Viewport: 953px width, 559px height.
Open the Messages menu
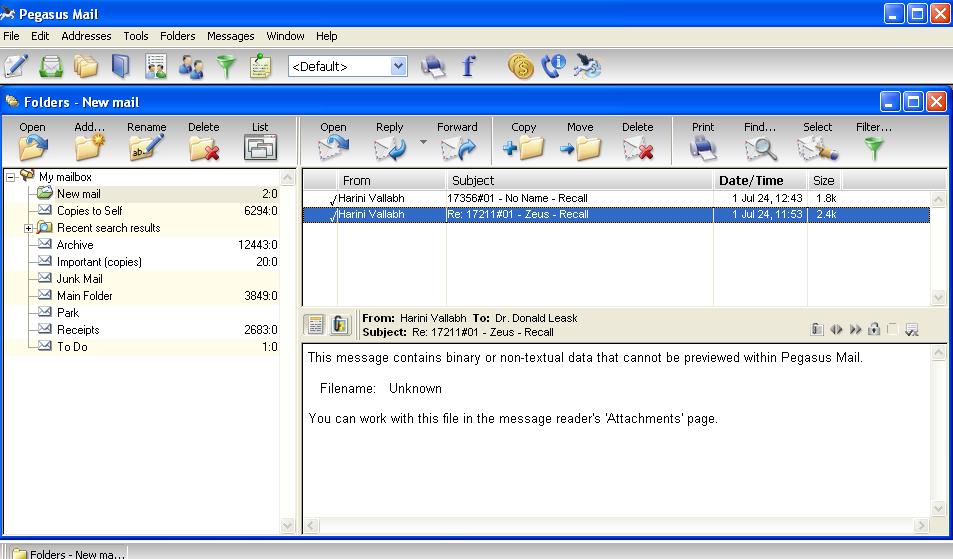[x=230, y=36]
